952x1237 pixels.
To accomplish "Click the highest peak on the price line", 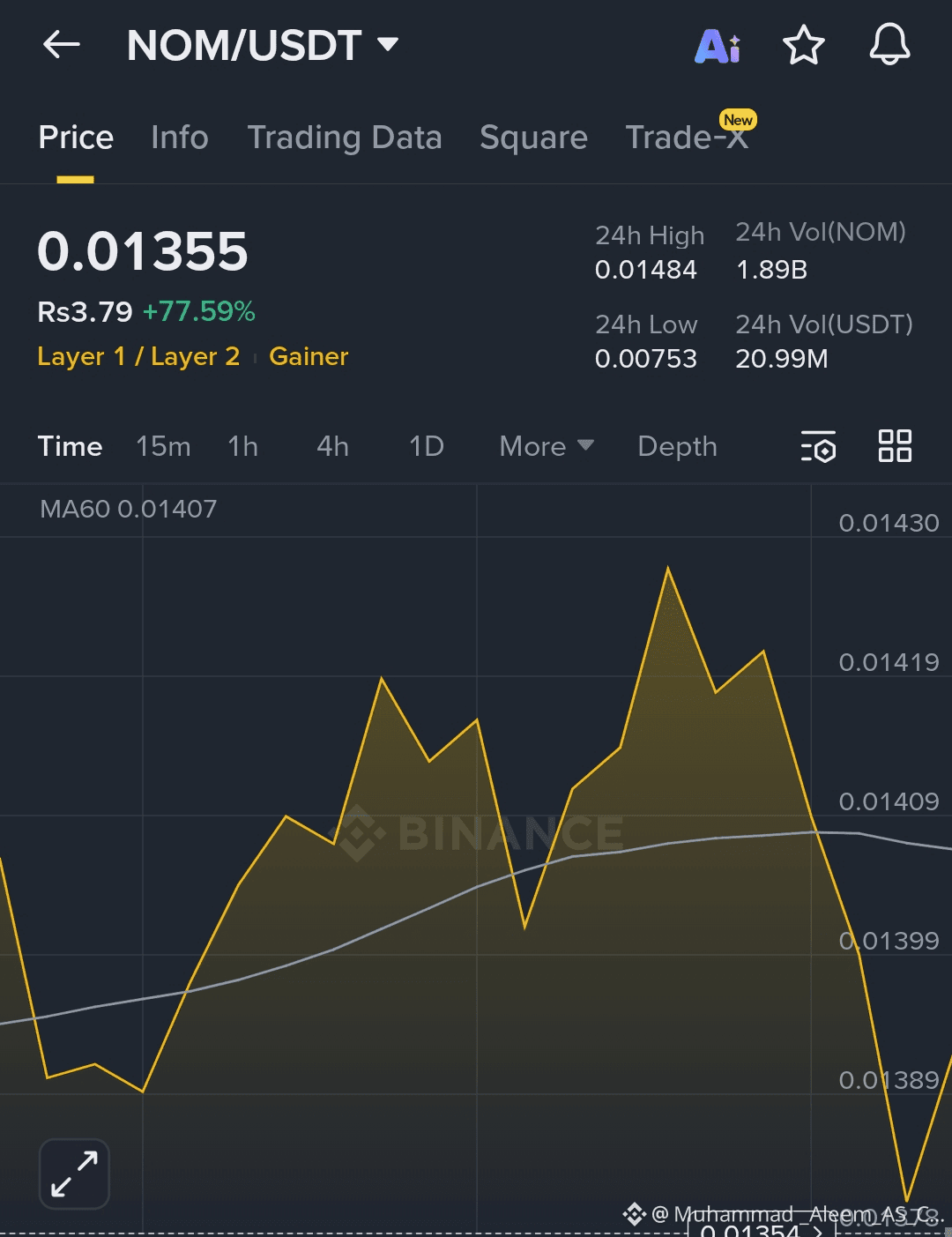I will point(668,570).
